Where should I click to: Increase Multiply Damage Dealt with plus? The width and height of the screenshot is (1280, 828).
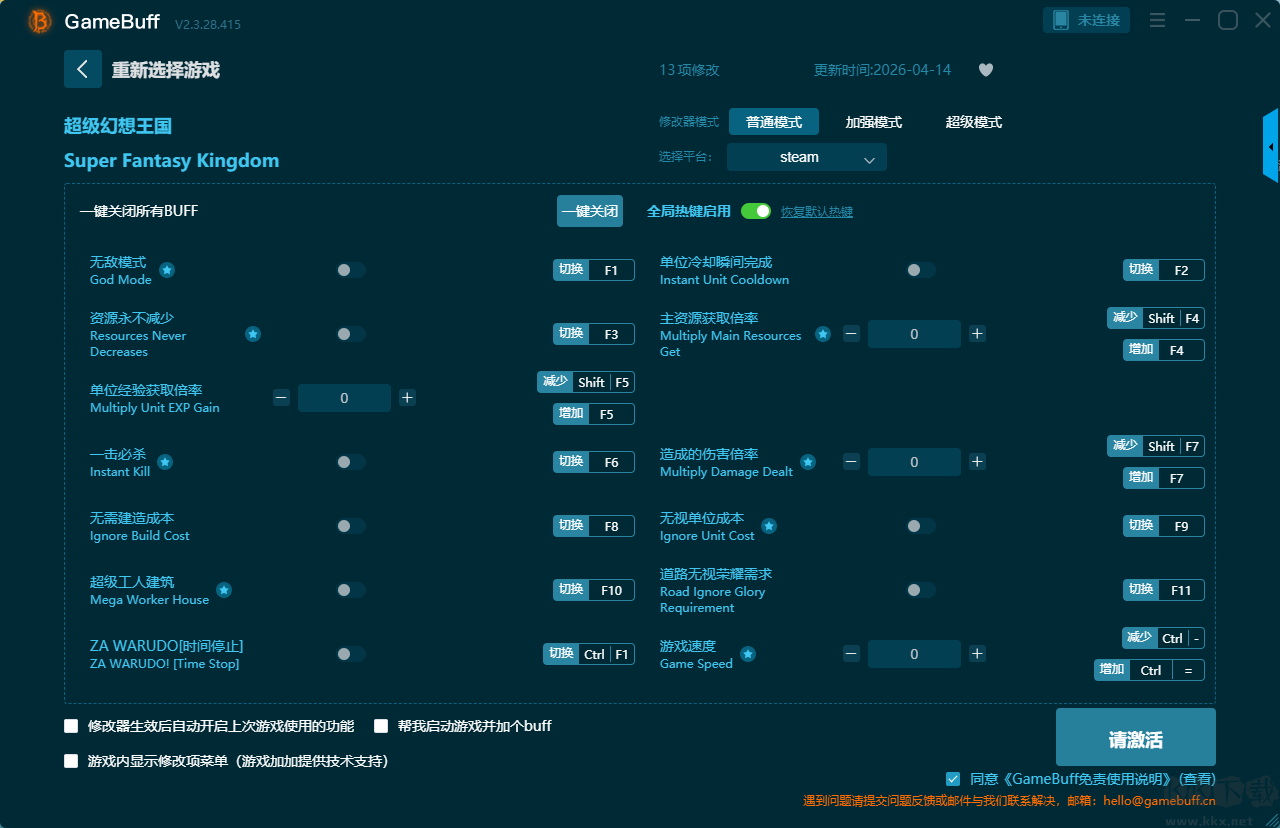click(x=977, y=462)
